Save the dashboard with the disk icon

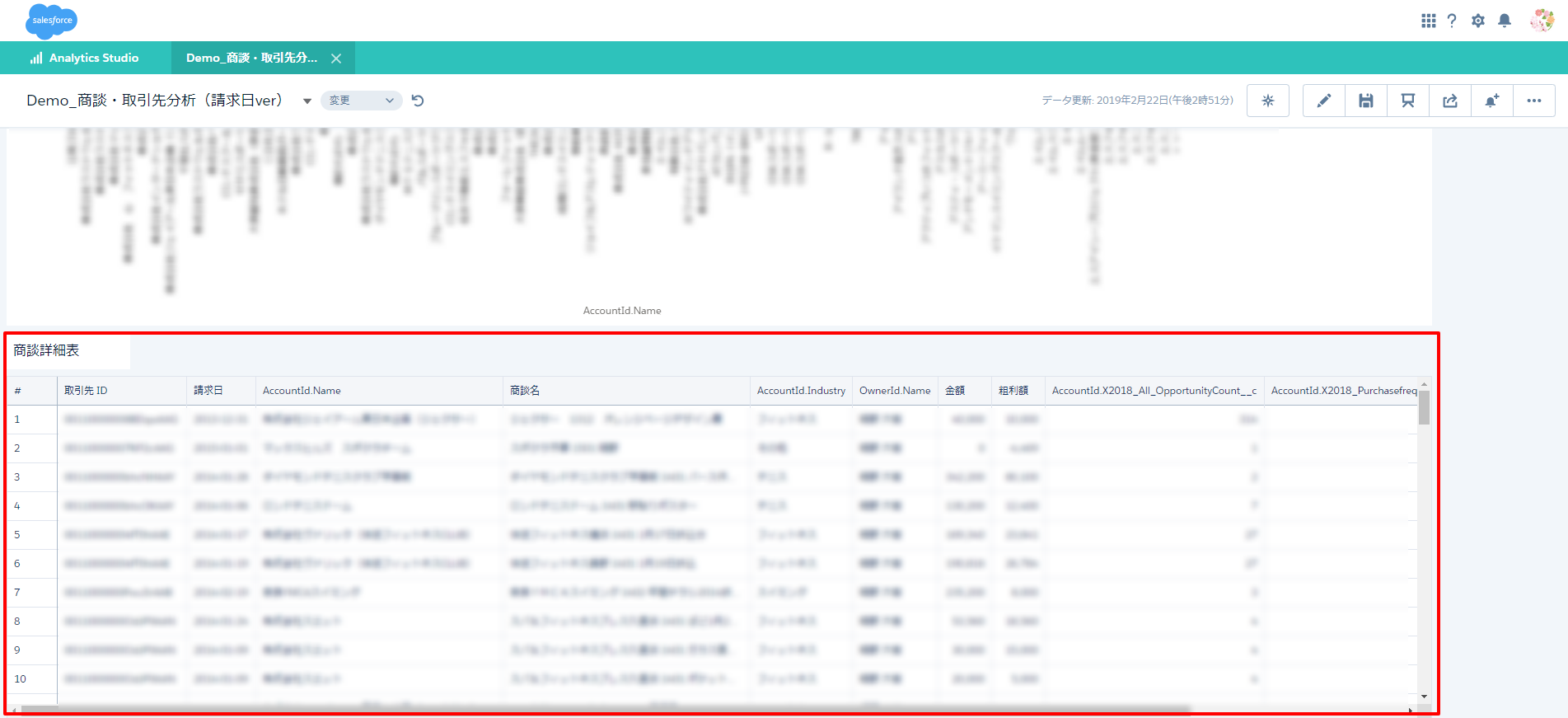tap(1365, 101)
